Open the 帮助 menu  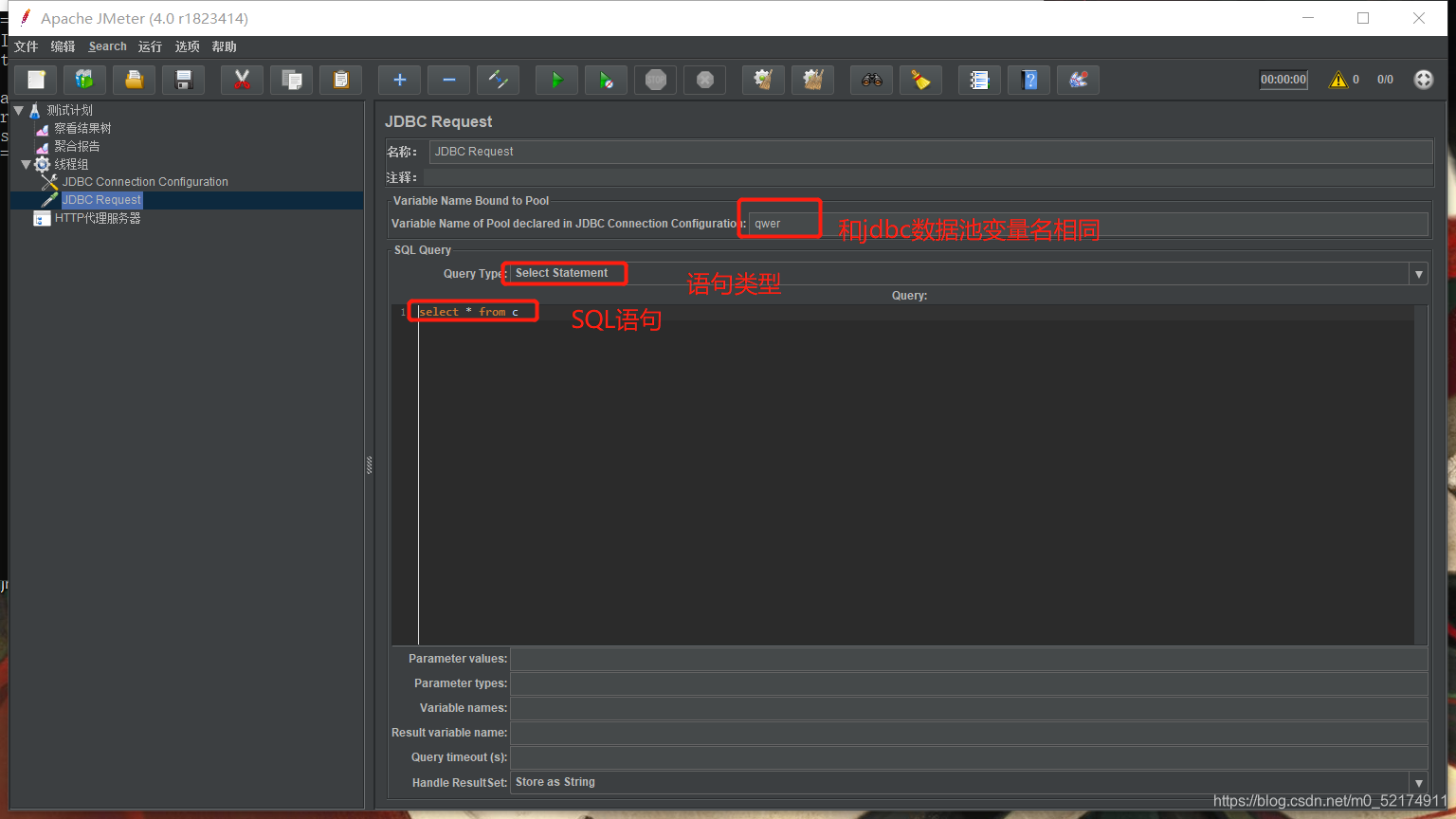point(224,46)
